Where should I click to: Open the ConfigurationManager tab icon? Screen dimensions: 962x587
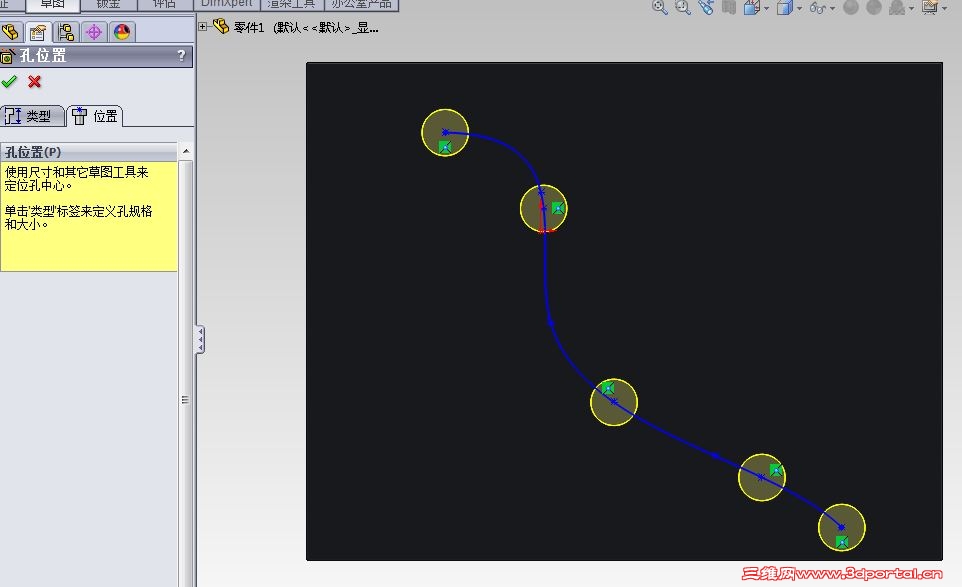(66, 32)
